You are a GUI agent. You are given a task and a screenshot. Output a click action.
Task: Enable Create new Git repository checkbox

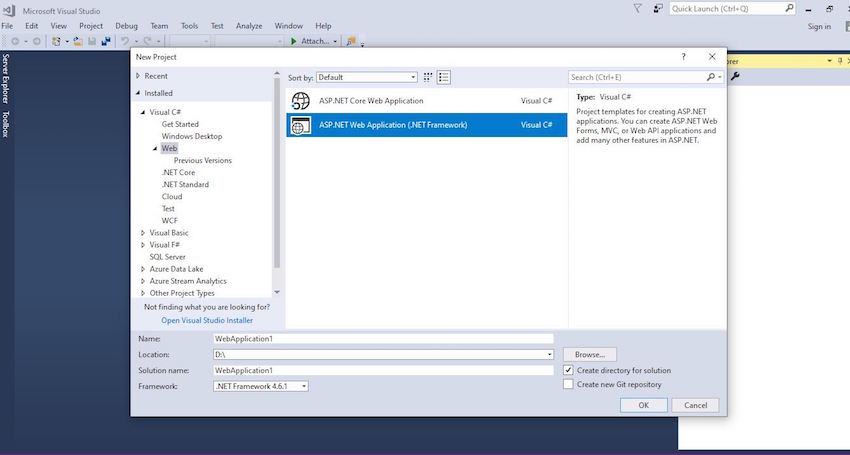click(568, 384)
